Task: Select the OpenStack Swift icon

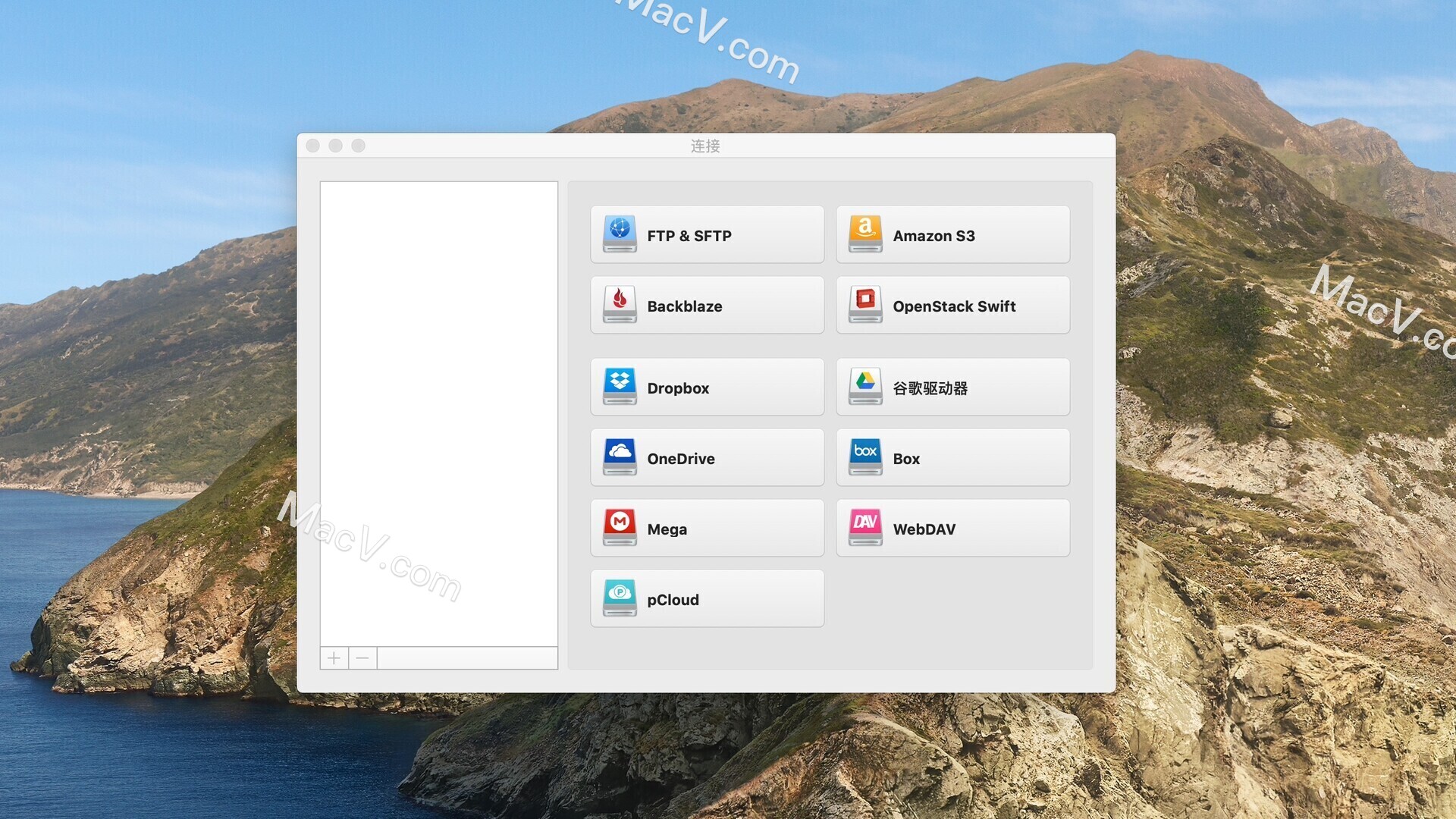Action: click(x=864, y=305)
